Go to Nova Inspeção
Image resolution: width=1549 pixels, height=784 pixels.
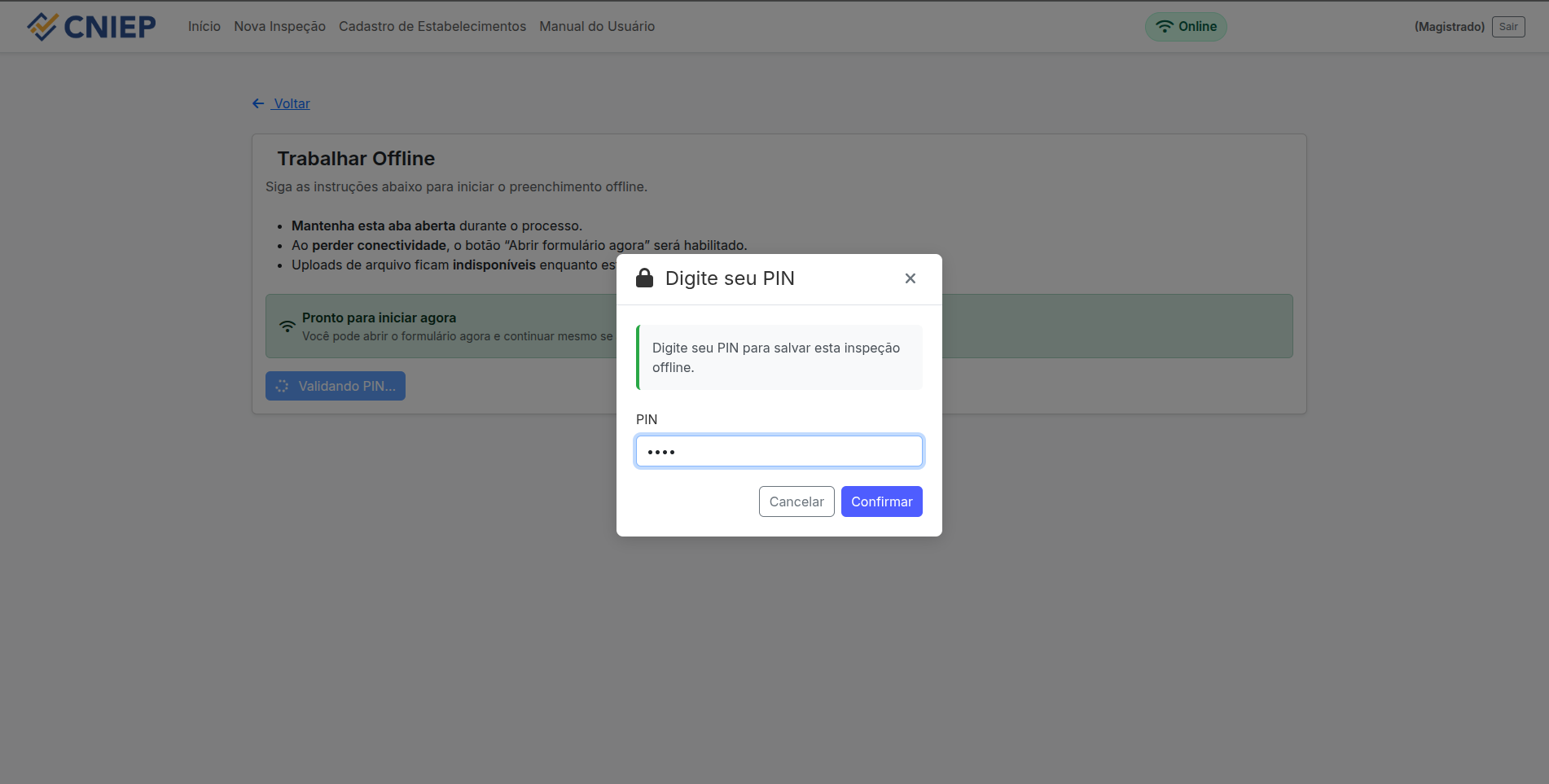[x=279, y=27]
